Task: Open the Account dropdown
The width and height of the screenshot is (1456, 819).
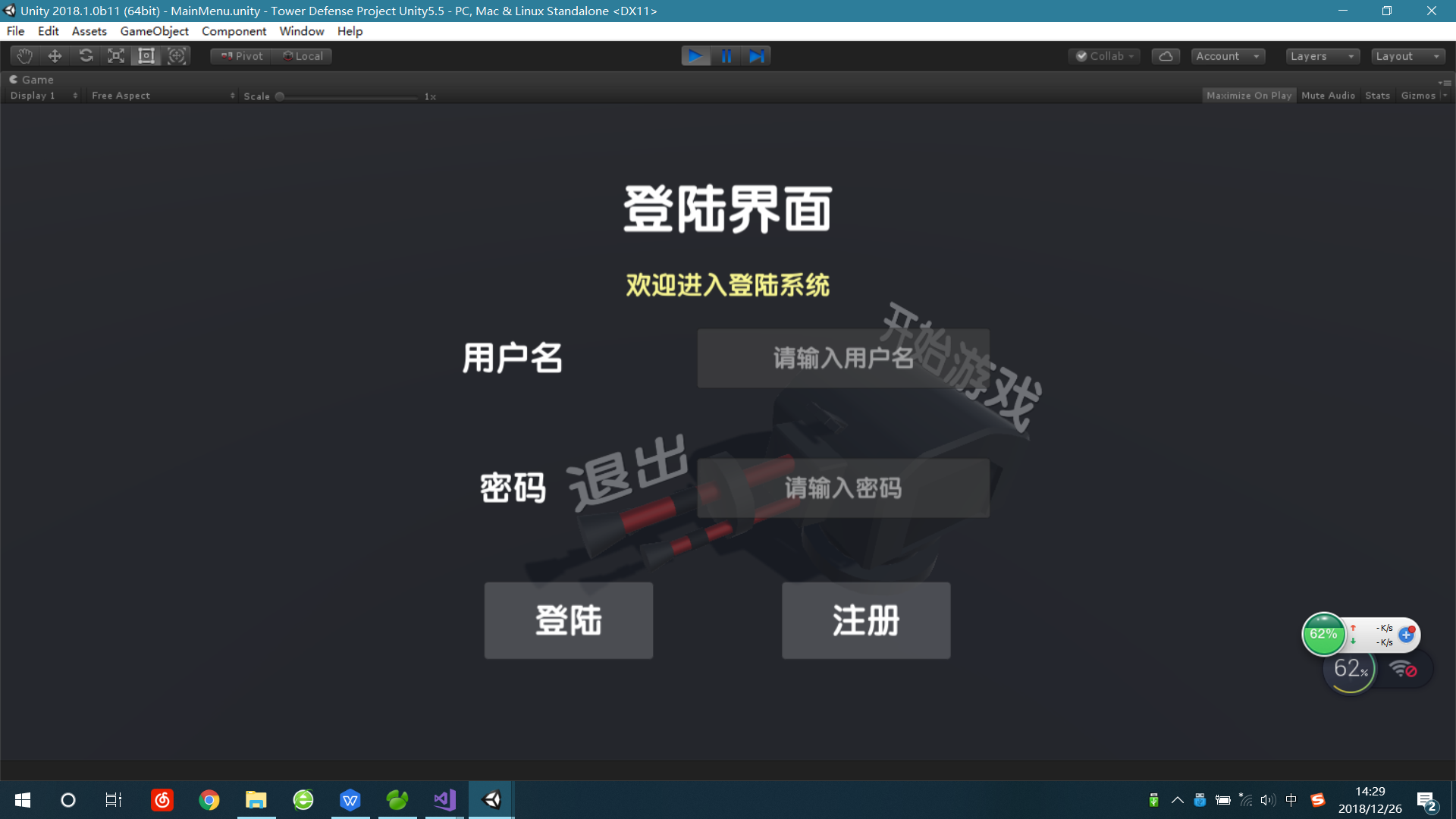Action: point(1227,56)
